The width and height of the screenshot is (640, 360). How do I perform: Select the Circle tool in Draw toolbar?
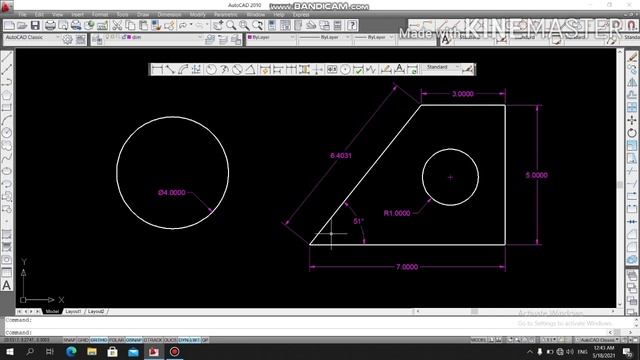(7, 133)
